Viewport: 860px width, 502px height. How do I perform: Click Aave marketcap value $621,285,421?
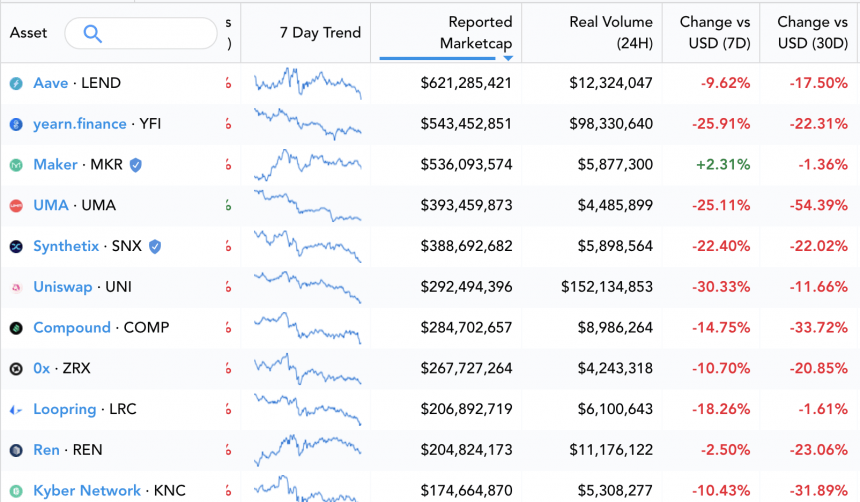pyautogui.click(x=466, y=83)
